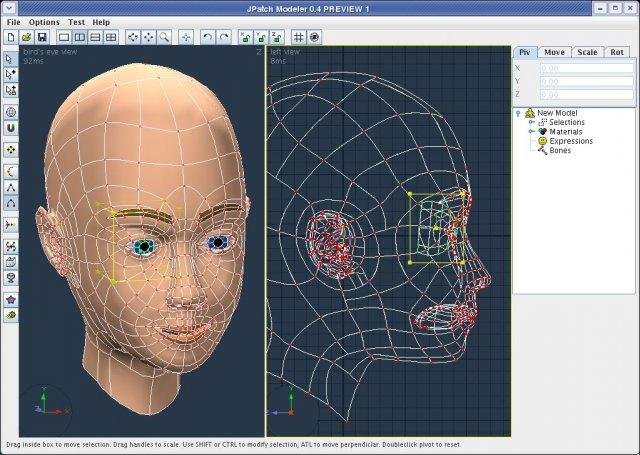The image size is (640, 455).
Task: Click the undo arrow icon
Action: coord(207,37)
